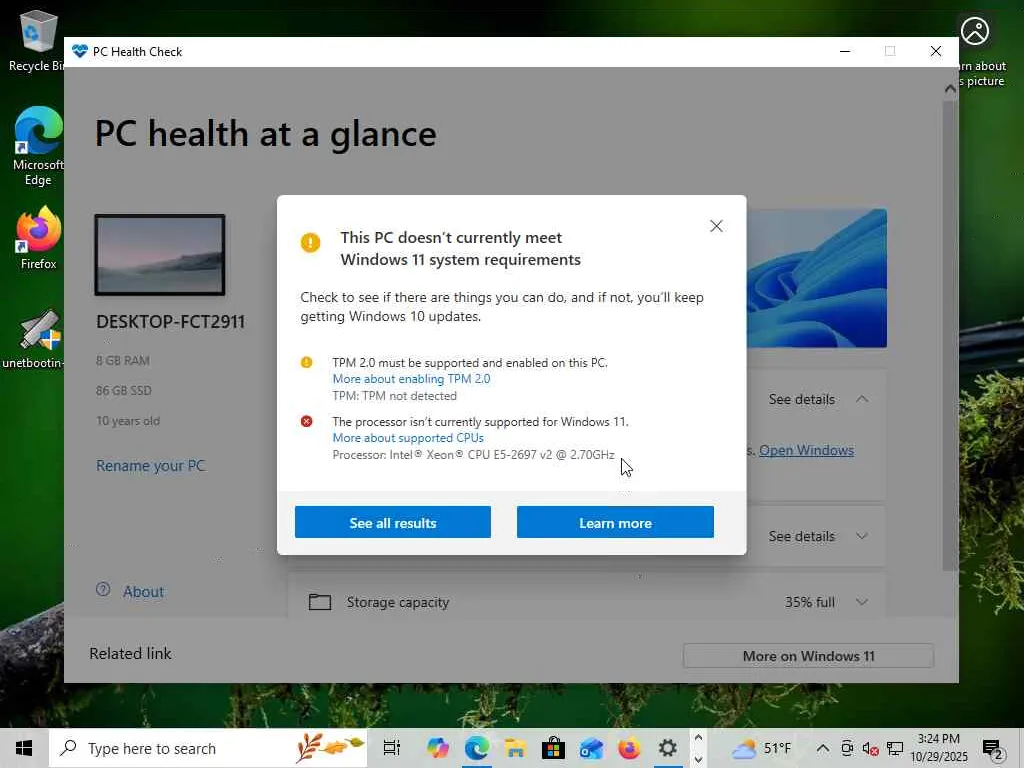The width and height of the screenshot is (1024, 768).
Task: Click the DESKTOP-FCT2911 computer name
Action: click(170, 322)
